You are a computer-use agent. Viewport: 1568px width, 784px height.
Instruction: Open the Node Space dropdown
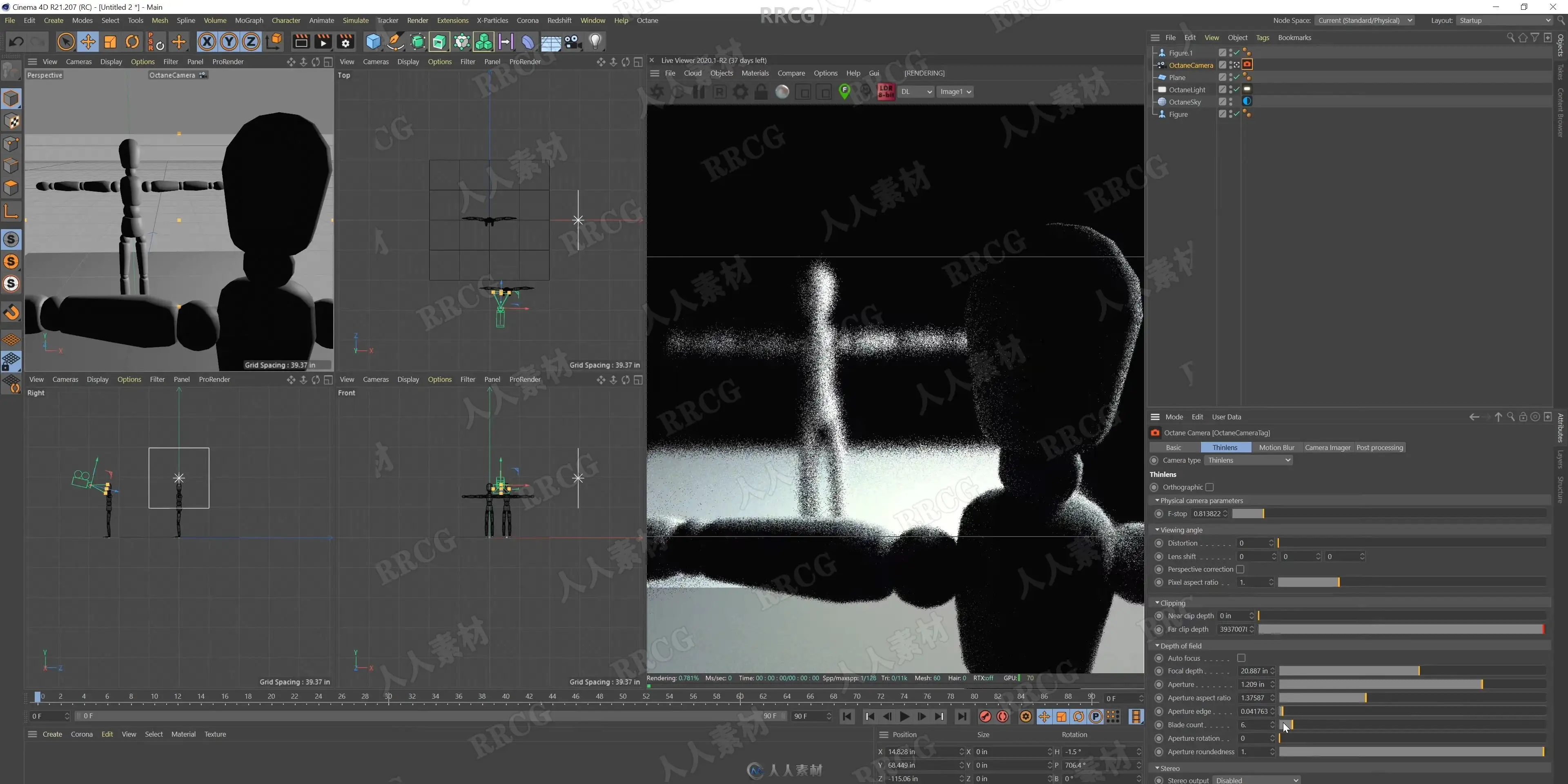(1364, 20)
